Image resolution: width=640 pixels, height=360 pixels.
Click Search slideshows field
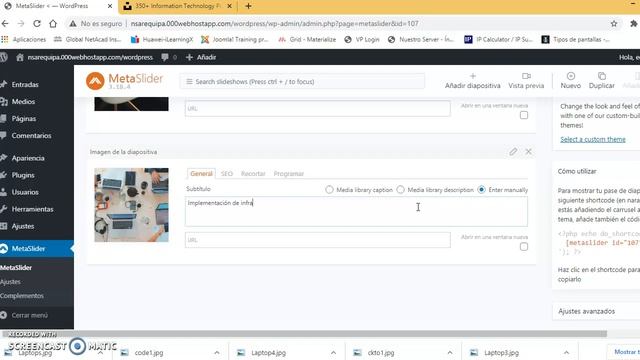[x=302, y=82]
